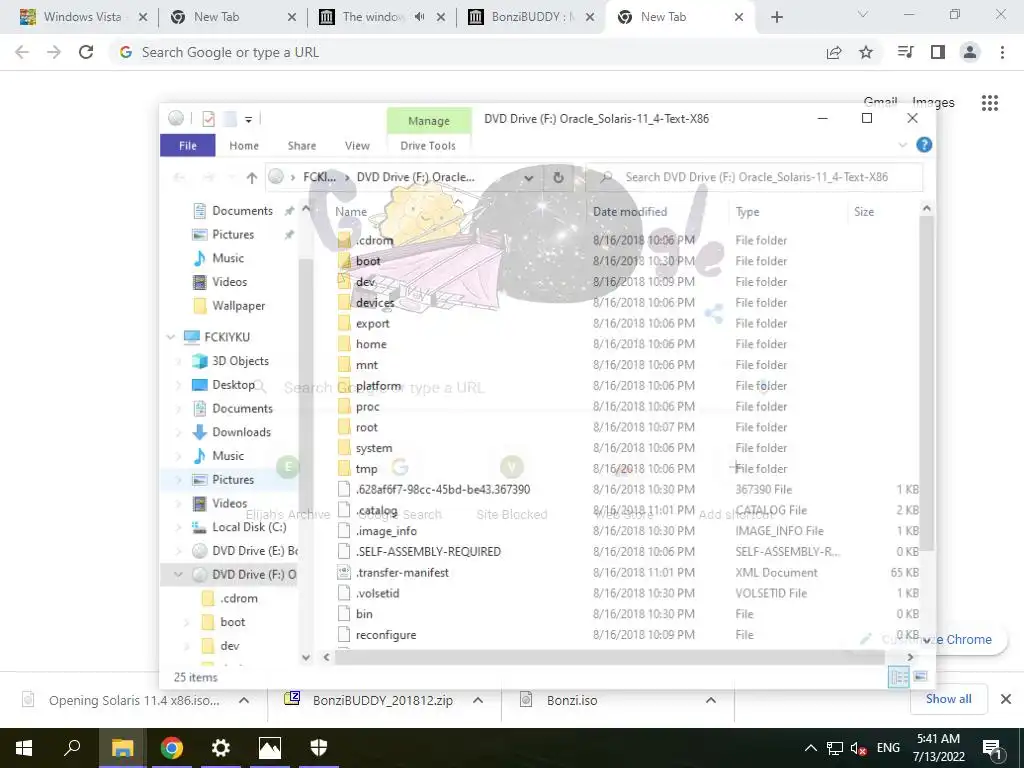Image resolution: width=1024 pixels, height=768 pixels.
Task: Open the notification center icon
Action: [992, 748]
